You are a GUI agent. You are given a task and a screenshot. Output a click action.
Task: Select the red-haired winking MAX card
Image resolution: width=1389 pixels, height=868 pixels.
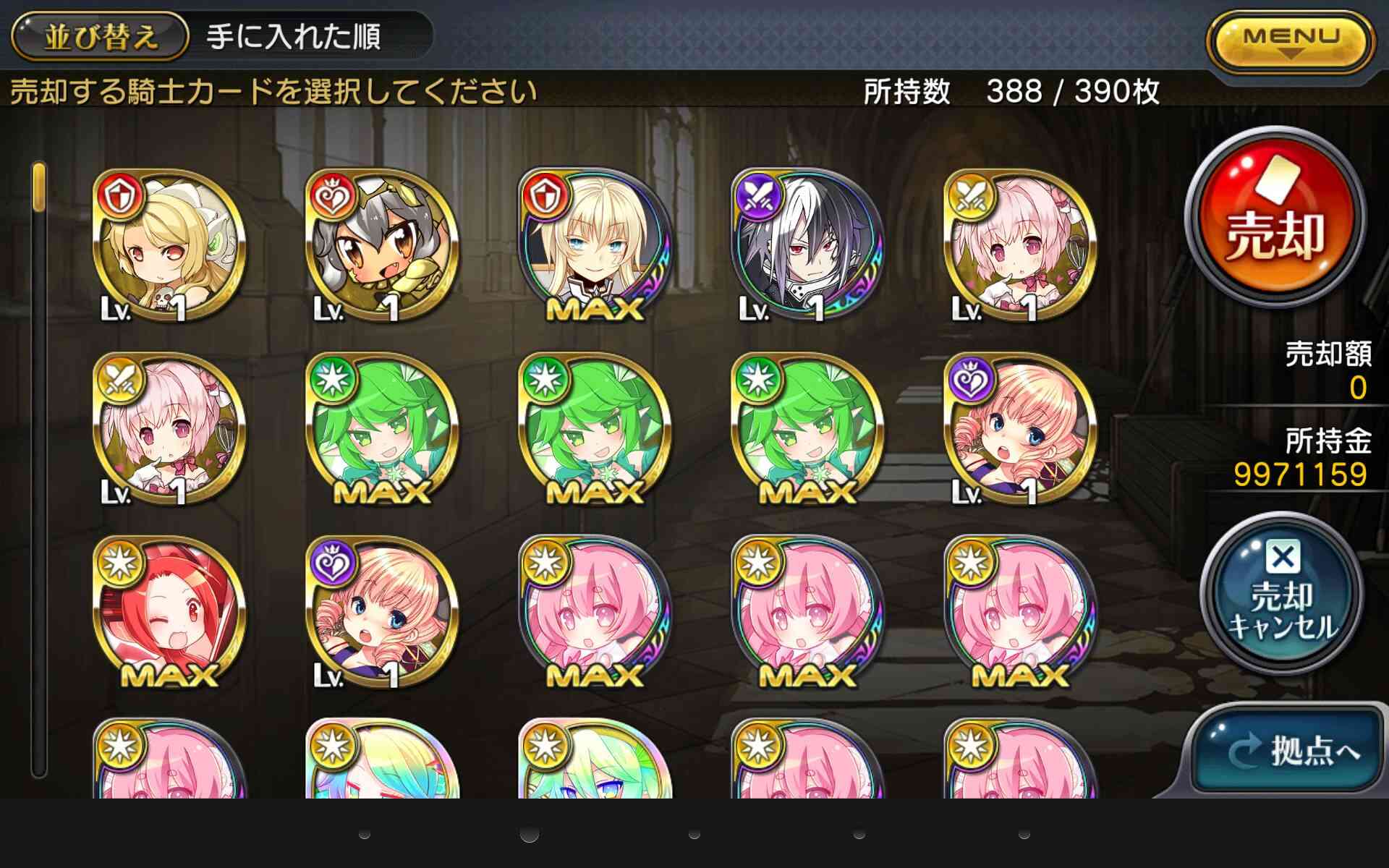pyautogui.click(x=170, y=612)
